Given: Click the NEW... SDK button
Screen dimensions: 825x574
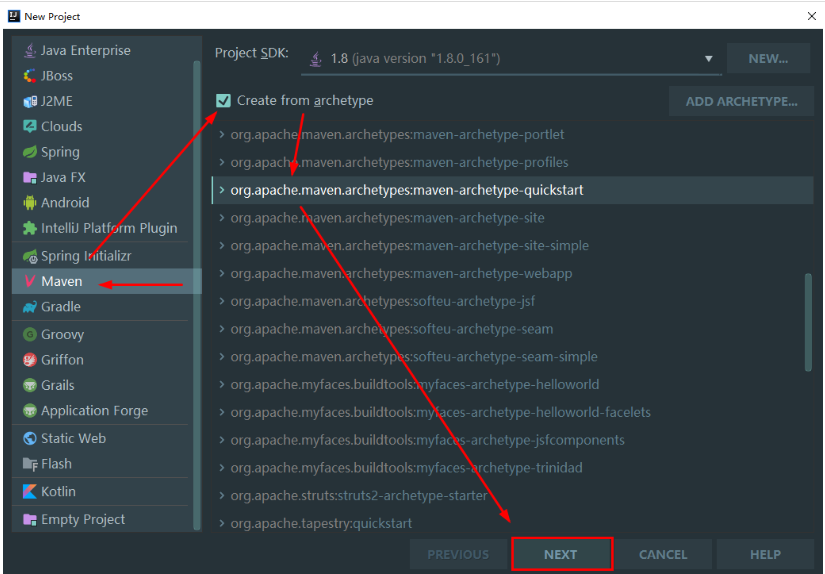Looking at the screenshot, I should (768, 58).
